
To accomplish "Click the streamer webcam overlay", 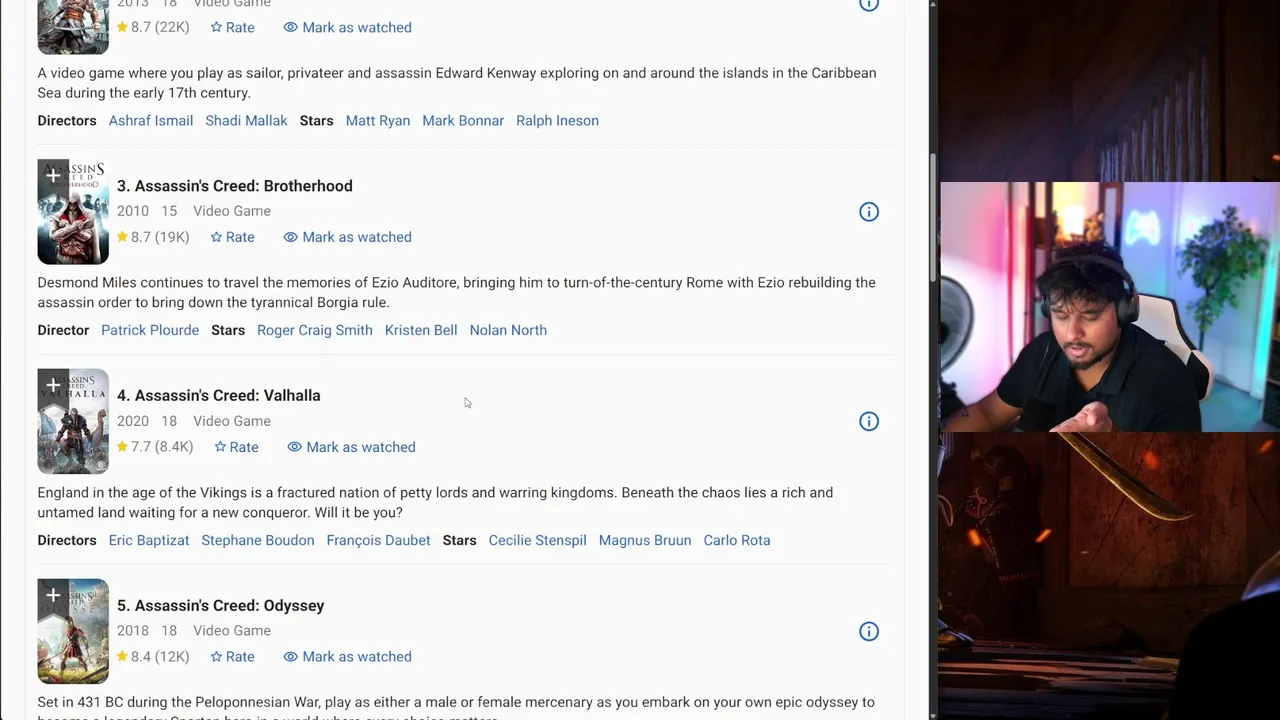I will 1110,307.
